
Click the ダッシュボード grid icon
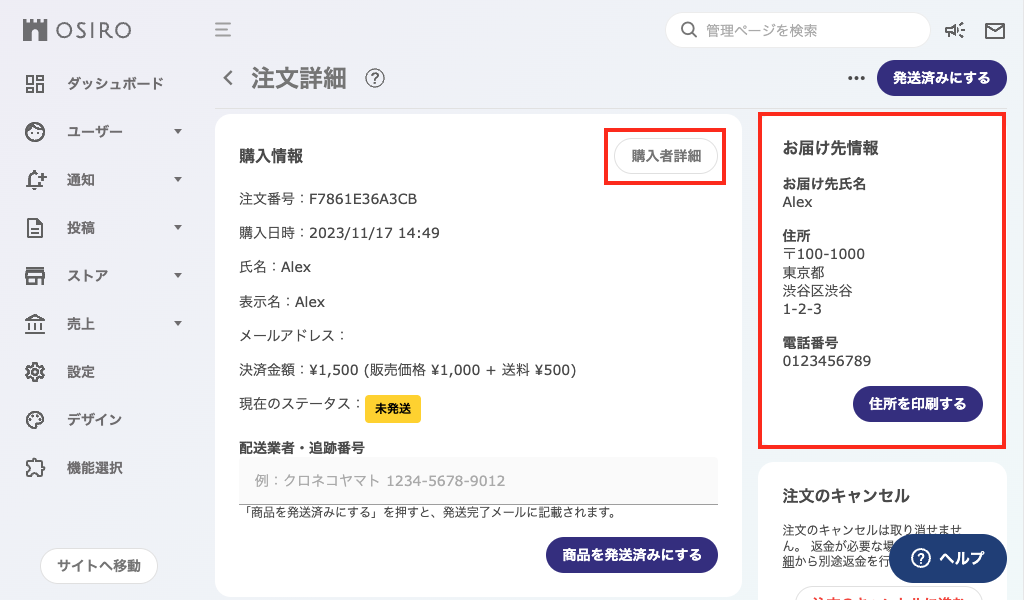click(x=35, y=84)
